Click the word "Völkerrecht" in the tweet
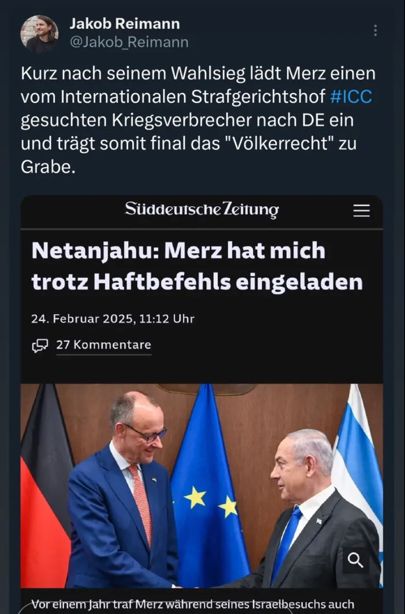 click(281, 143)
